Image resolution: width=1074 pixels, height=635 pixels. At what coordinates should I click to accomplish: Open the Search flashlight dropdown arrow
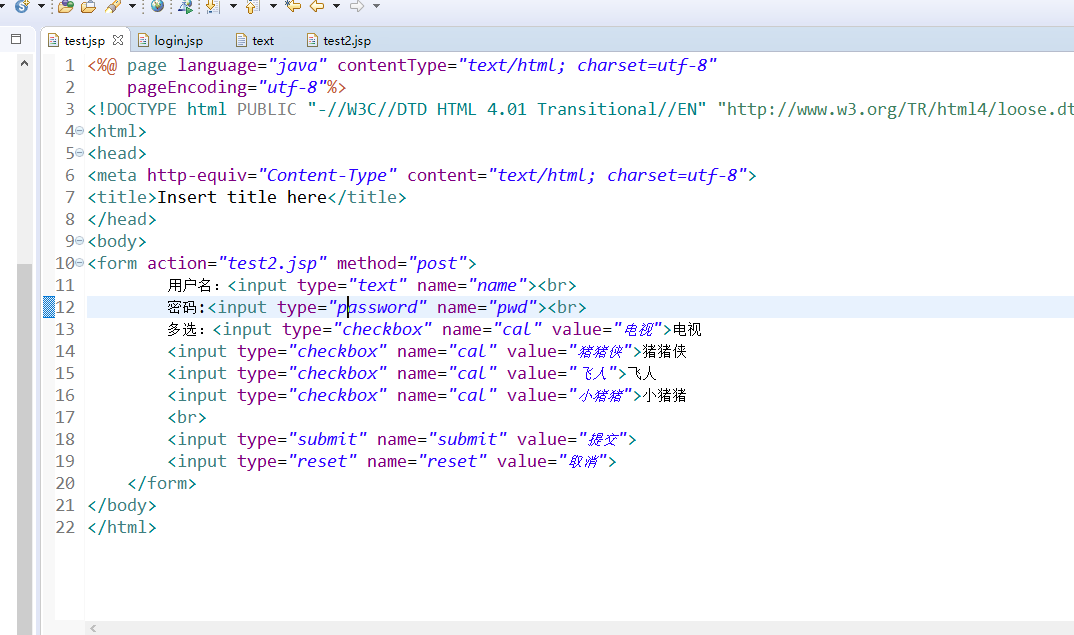pos(132,6)
